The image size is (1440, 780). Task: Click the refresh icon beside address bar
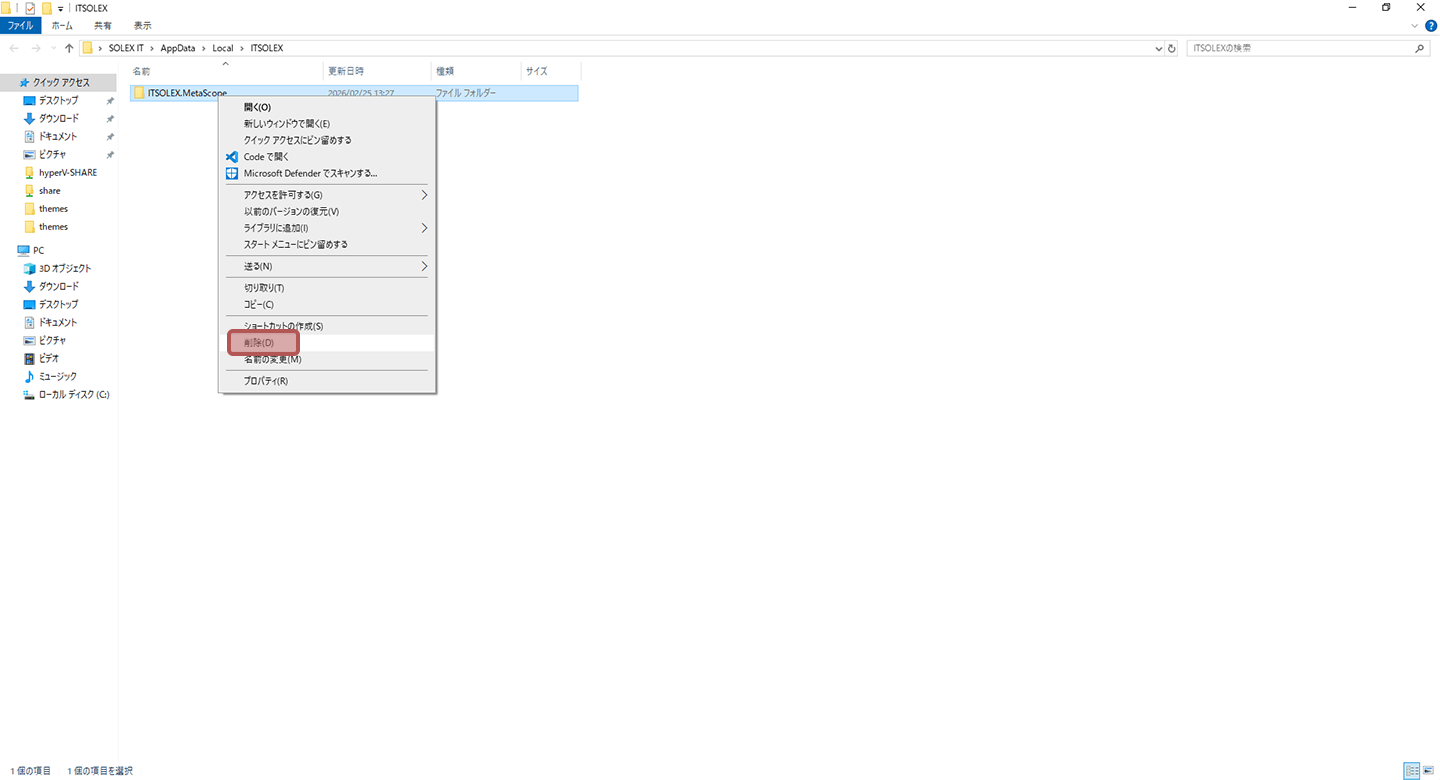pyautogui.click(x=1172, y=48)
